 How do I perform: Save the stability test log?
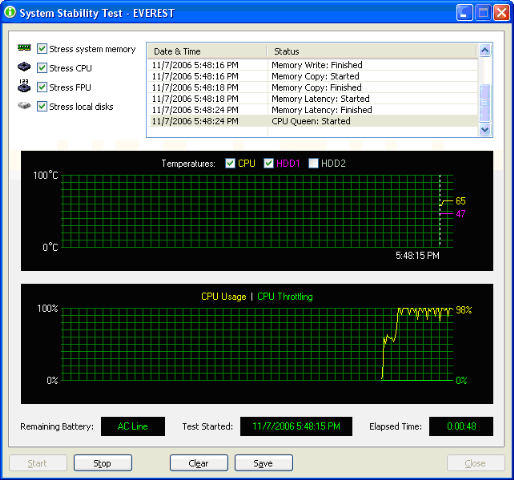(x=264, y=463)
